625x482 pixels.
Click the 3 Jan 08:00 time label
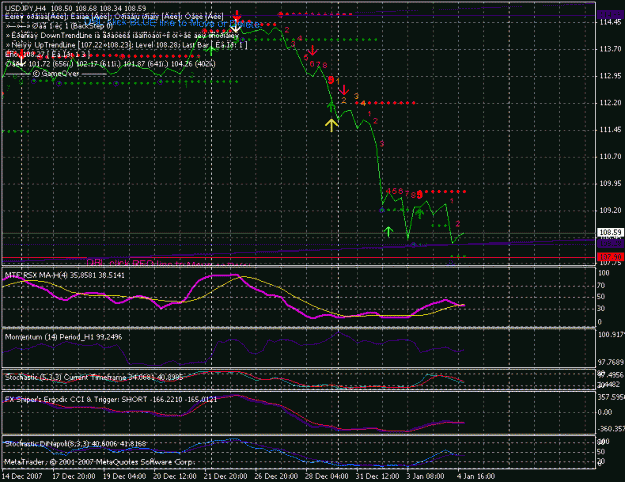(425, 476)
